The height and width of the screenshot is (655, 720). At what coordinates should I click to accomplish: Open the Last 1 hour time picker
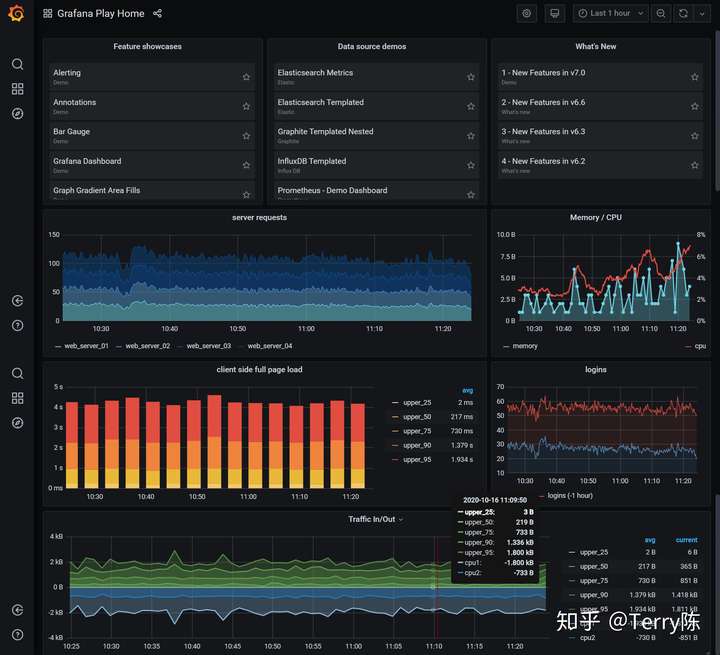(x=610, y=13)
